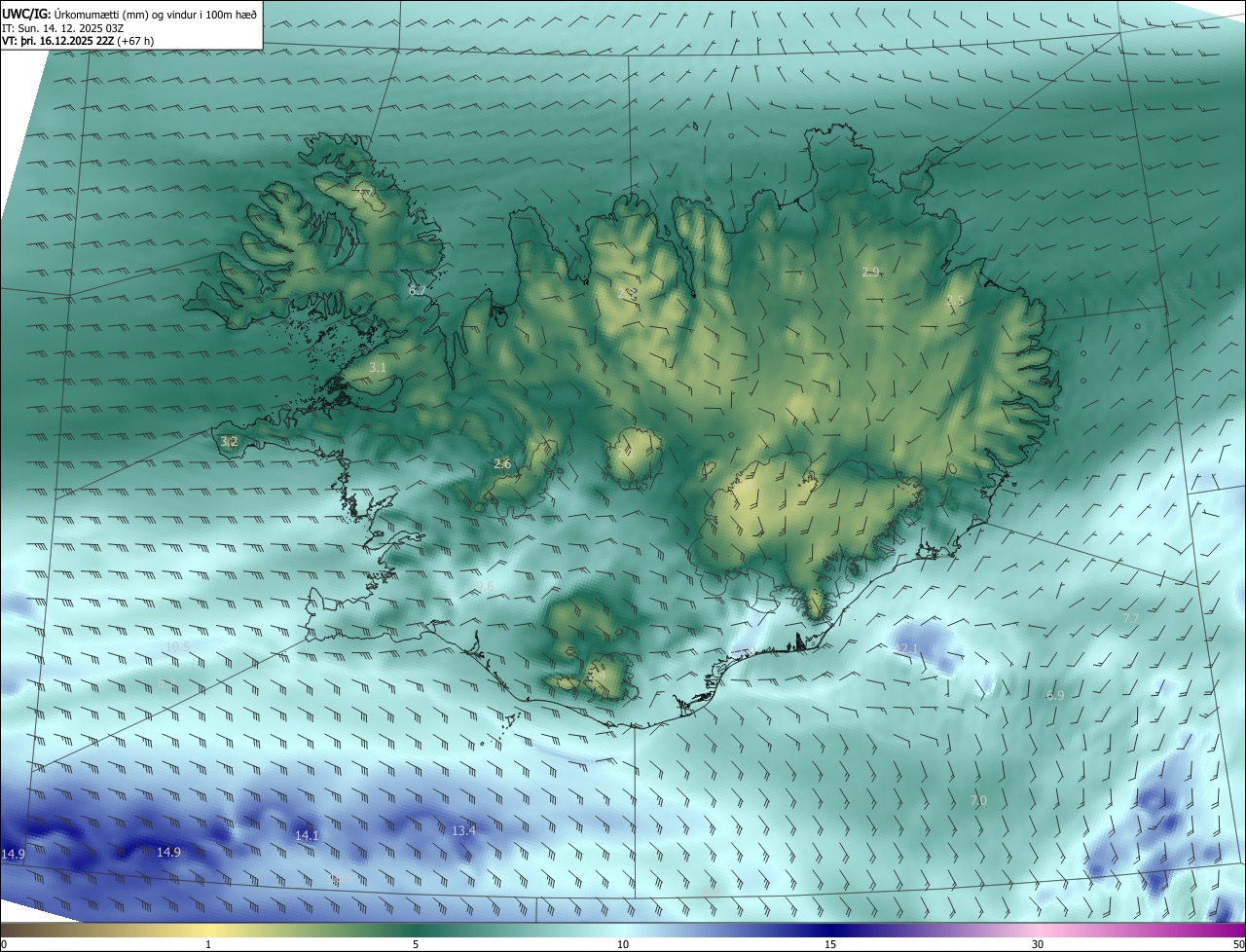The height and width of the screenshot is (952, 1246).
Task: Click the color scale tick label 50
Action: point(1238,944)
